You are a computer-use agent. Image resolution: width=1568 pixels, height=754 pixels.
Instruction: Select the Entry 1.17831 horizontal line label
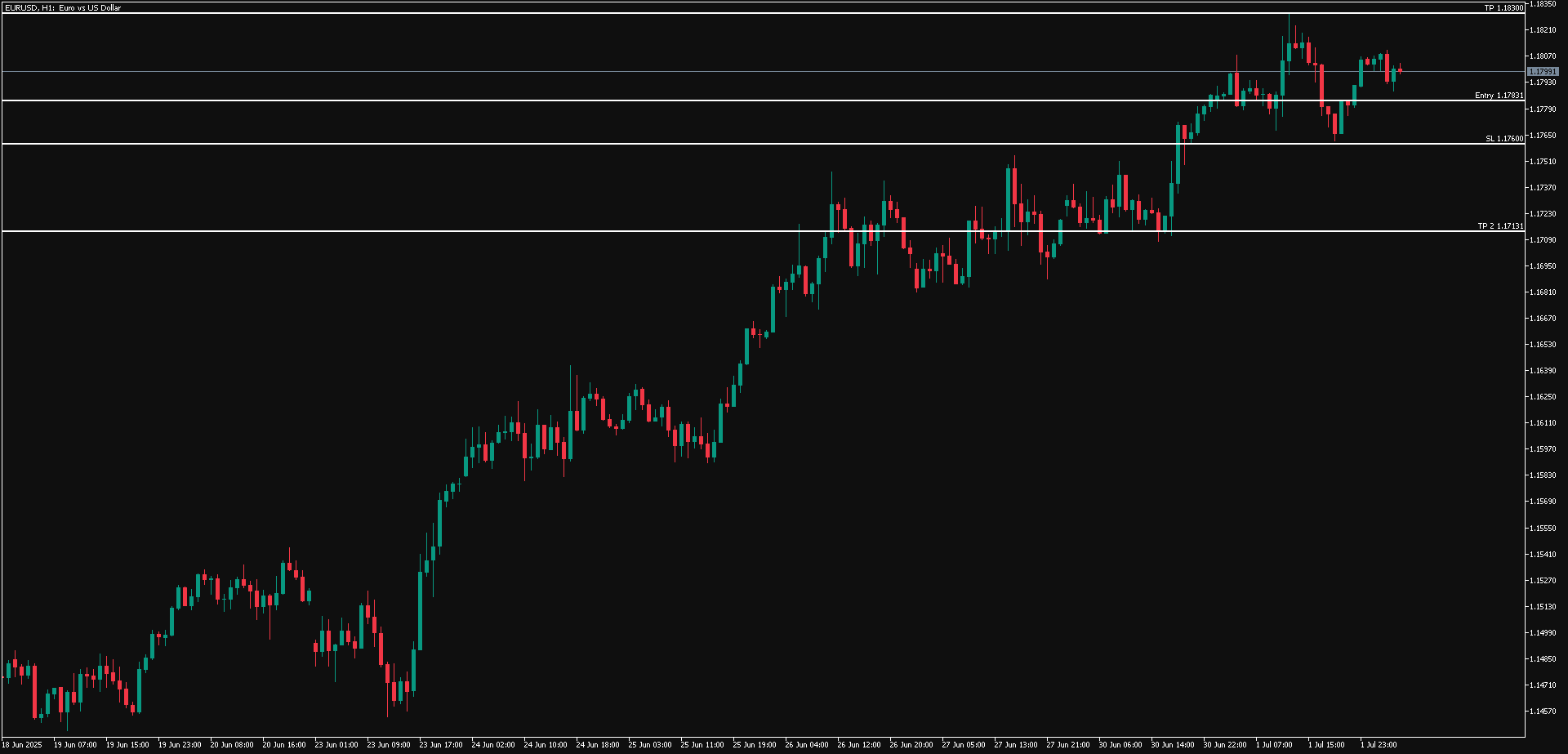pyautogui.click(x=1499, y=96)
